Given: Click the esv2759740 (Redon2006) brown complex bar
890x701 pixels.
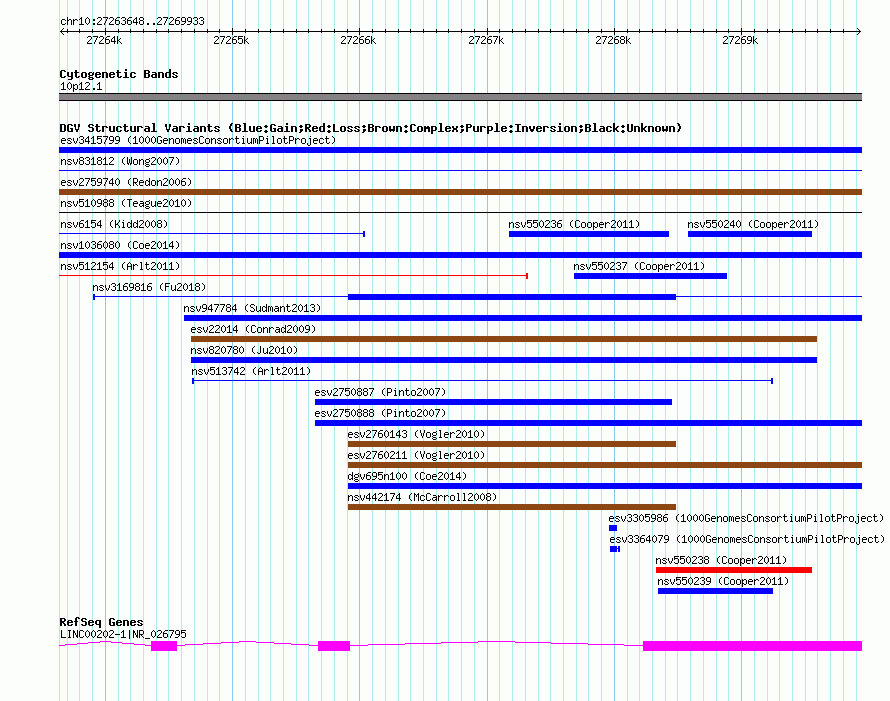Looking at the screenshot, I should [x=460, y=192].
